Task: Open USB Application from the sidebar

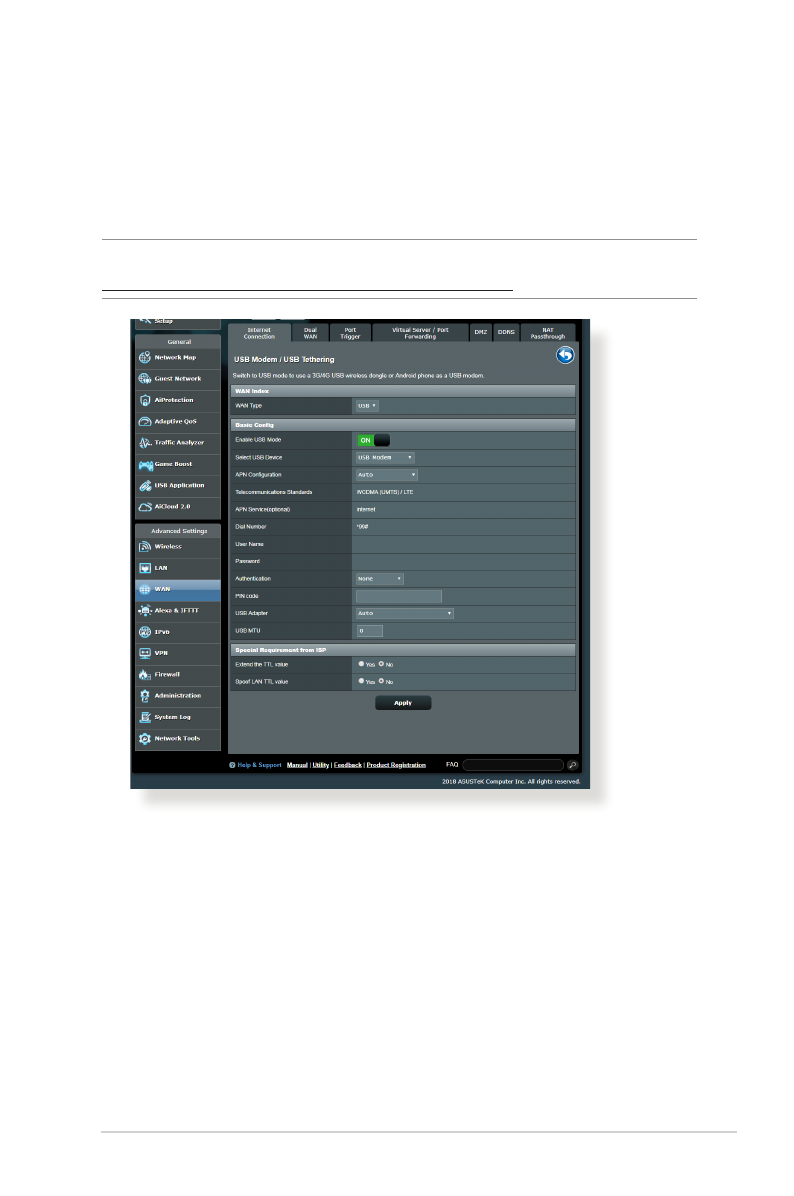Action: [x=179, y=485]
